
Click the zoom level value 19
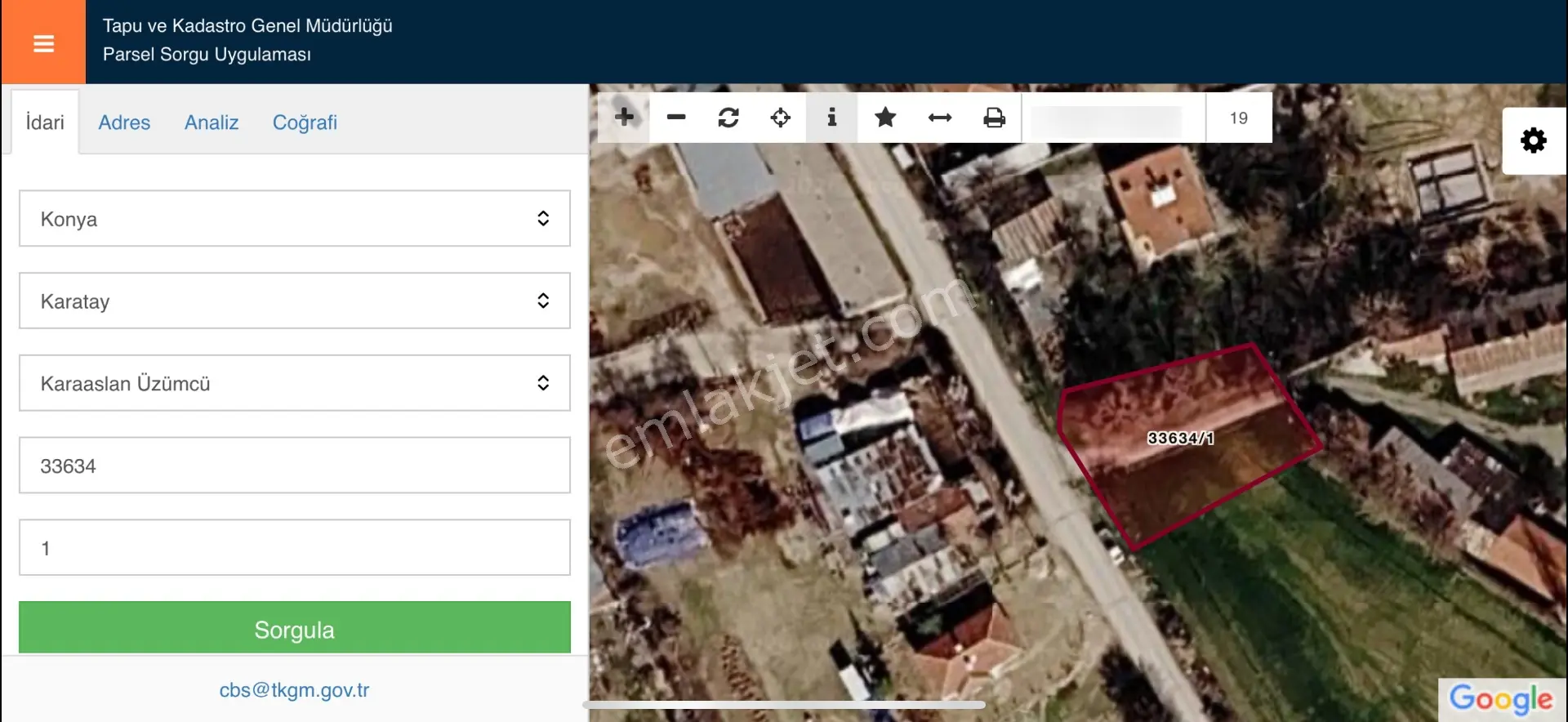(x=1239, y=118)
